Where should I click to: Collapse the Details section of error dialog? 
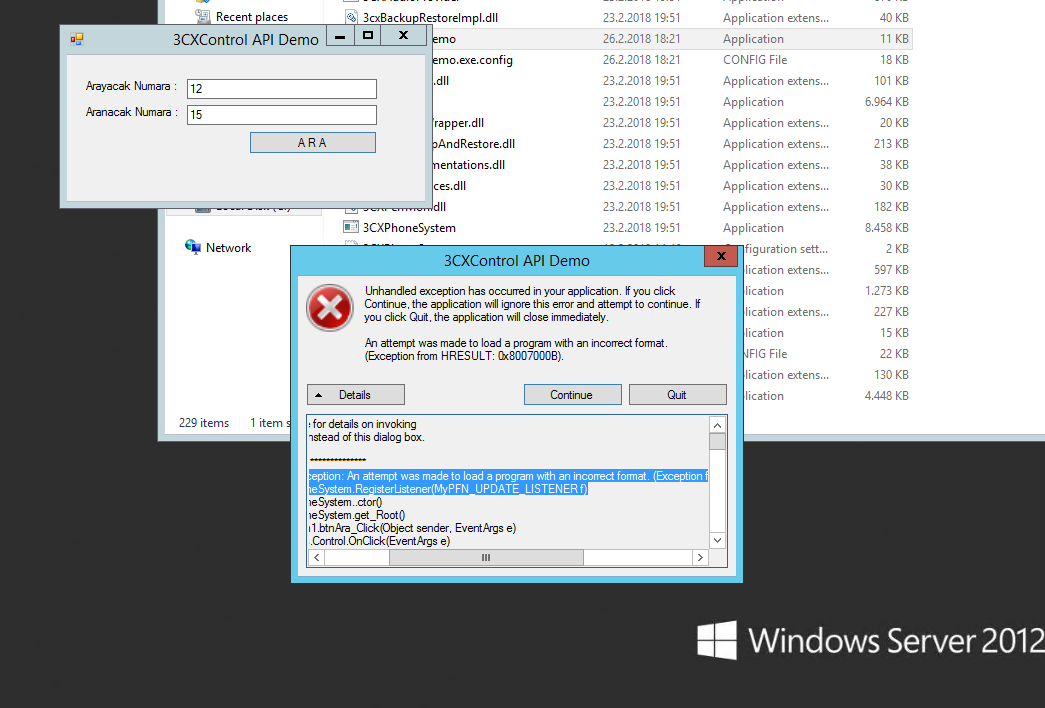(x=355, y=395)
